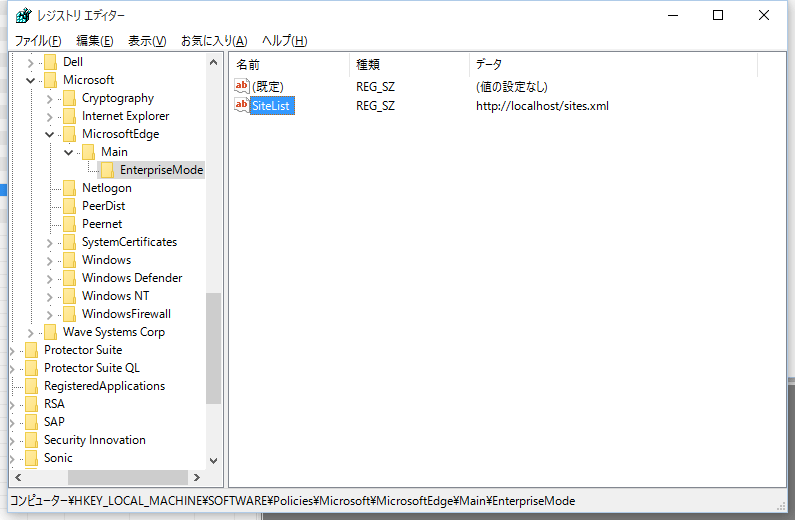Click the Windows Defender folder icon

(x=69, y=278)
